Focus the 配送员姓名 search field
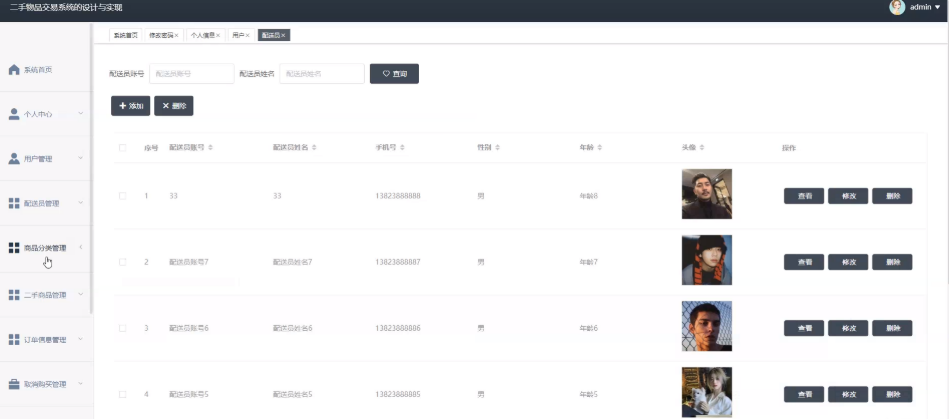 [x=322, y=74]
